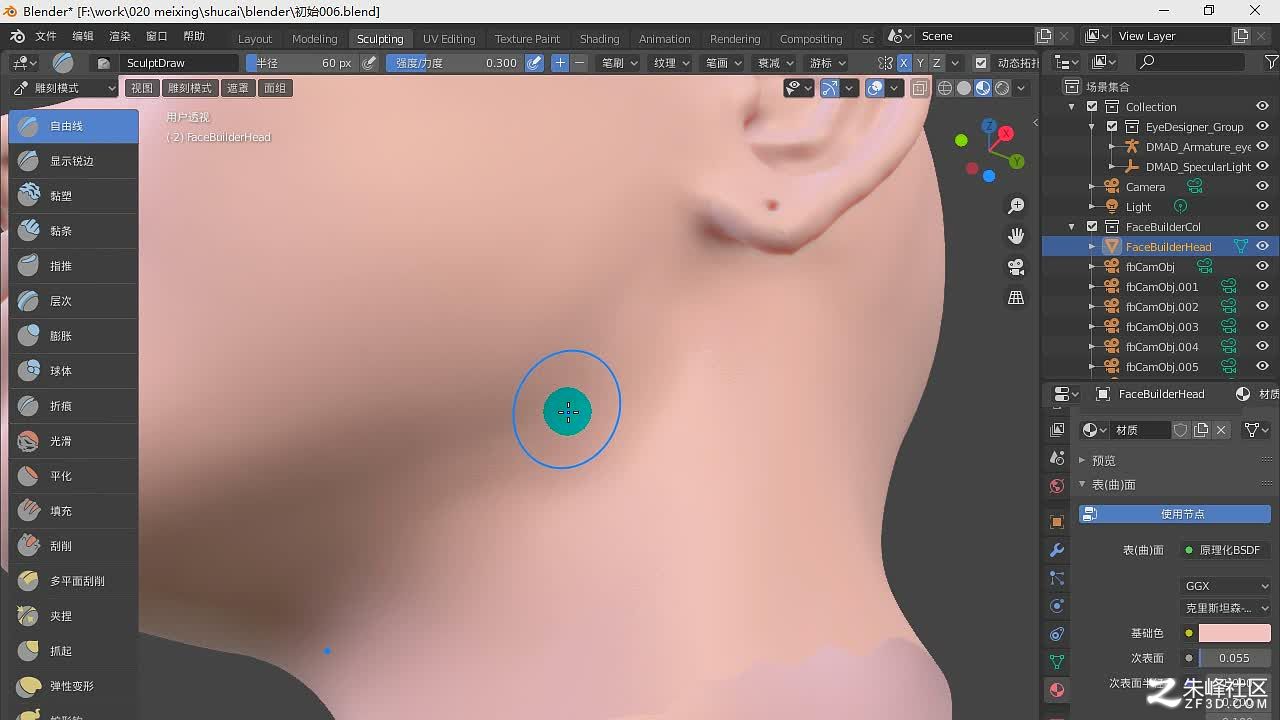Open the GGX distribution dropdown
This screenshot has height=720, width=1280.
pos(1226,586)
